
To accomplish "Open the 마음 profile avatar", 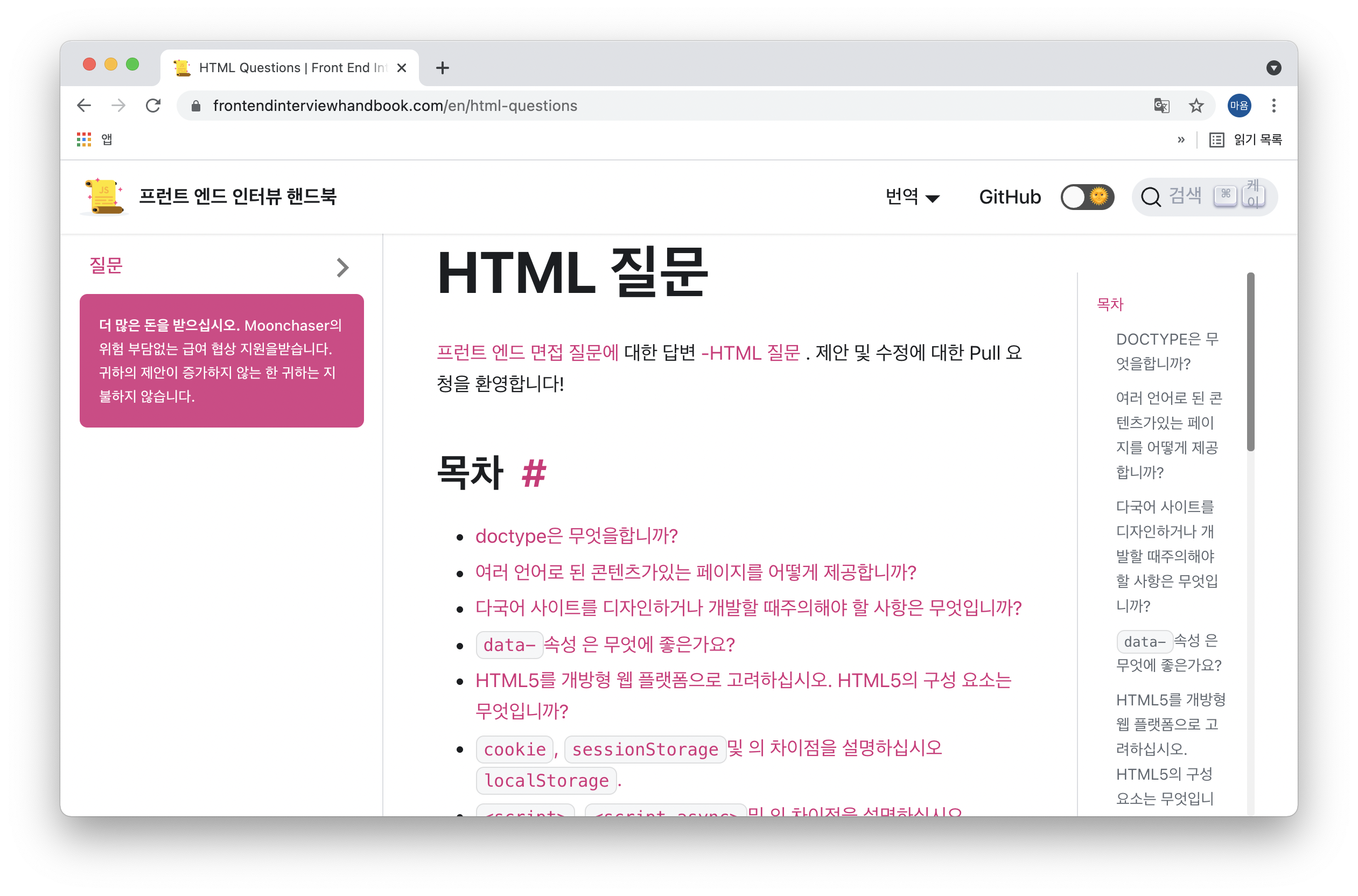I will tap(1238, 106).
